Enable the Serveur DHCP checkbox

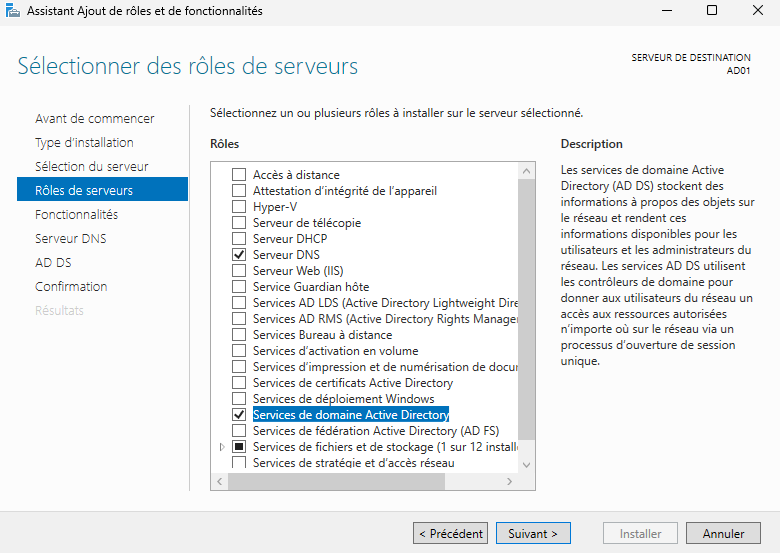click(x=238, y=239)
